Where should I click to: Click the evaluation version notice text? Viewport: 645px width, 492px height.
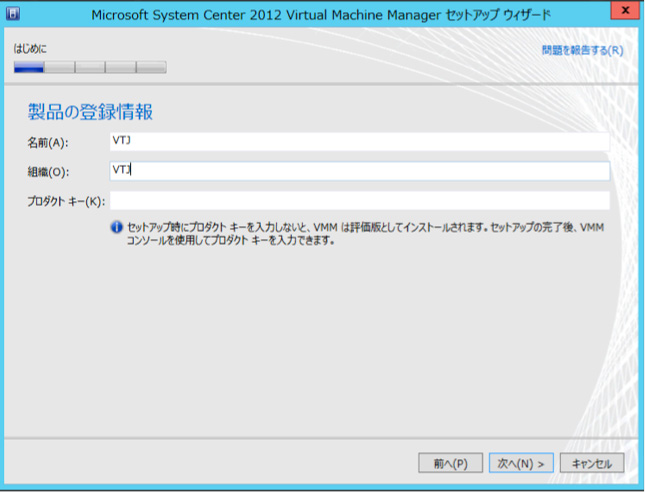click(x=365, y=234)
